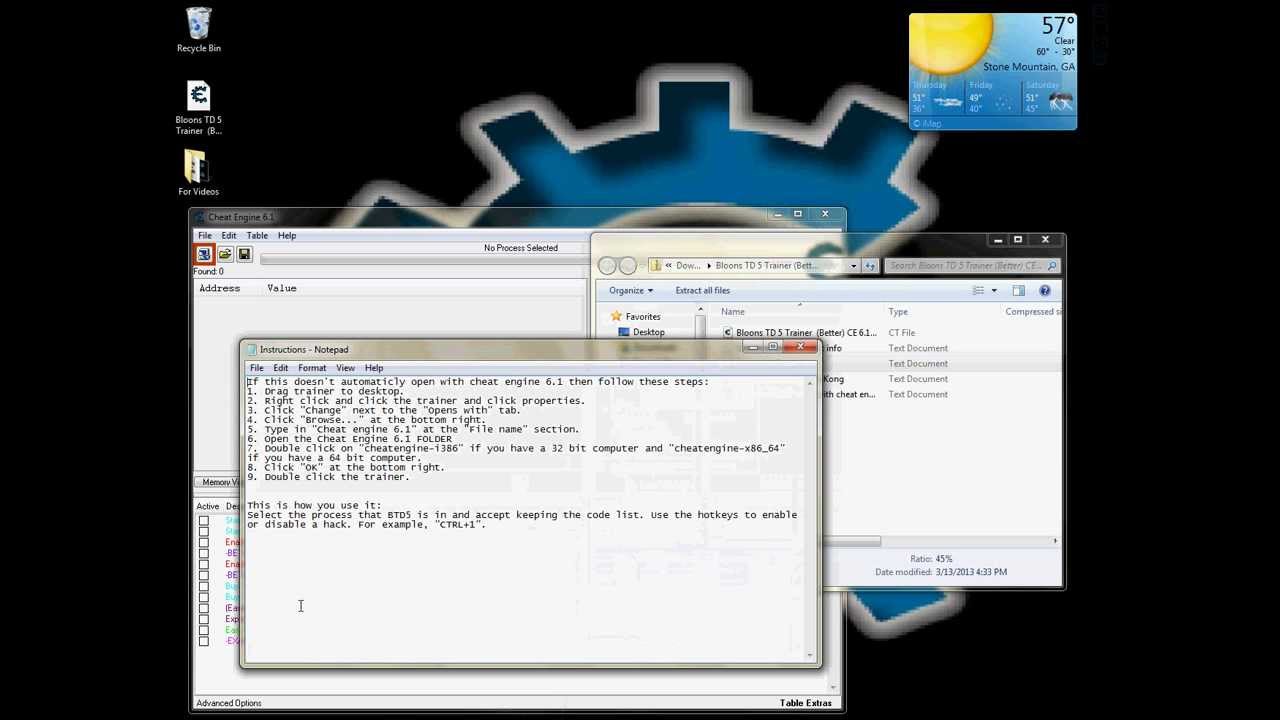Tick the topmost checkbox in the cheat table
The image size is (1280, 720).
tap(204, 521)
